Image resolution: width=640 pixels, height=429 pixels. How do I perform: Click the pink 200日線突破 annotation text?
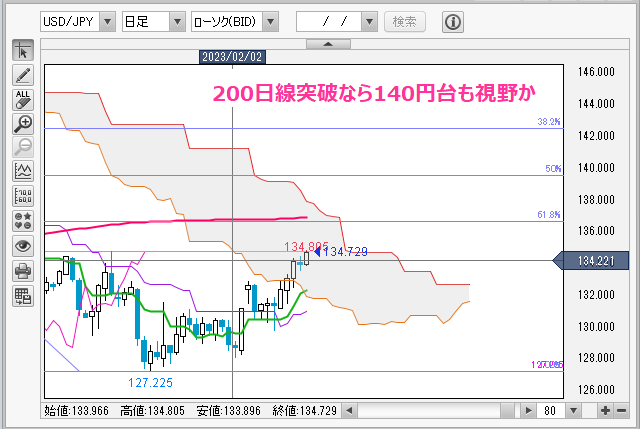point(374,93)
